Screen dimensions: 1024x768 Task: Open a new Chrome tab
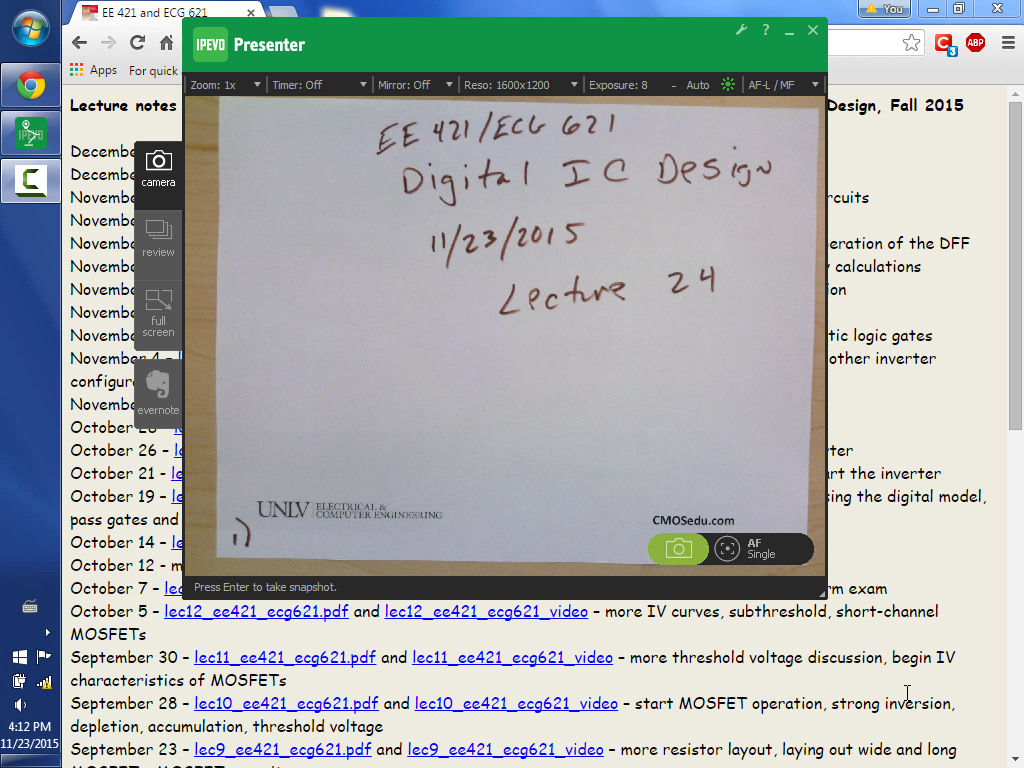click(283, 11)
